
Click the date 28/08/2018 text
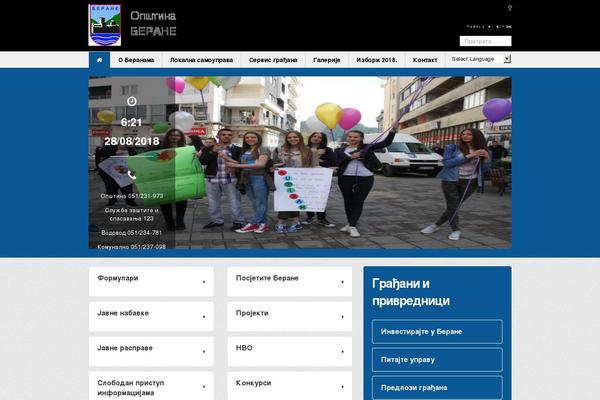(132, 141)
